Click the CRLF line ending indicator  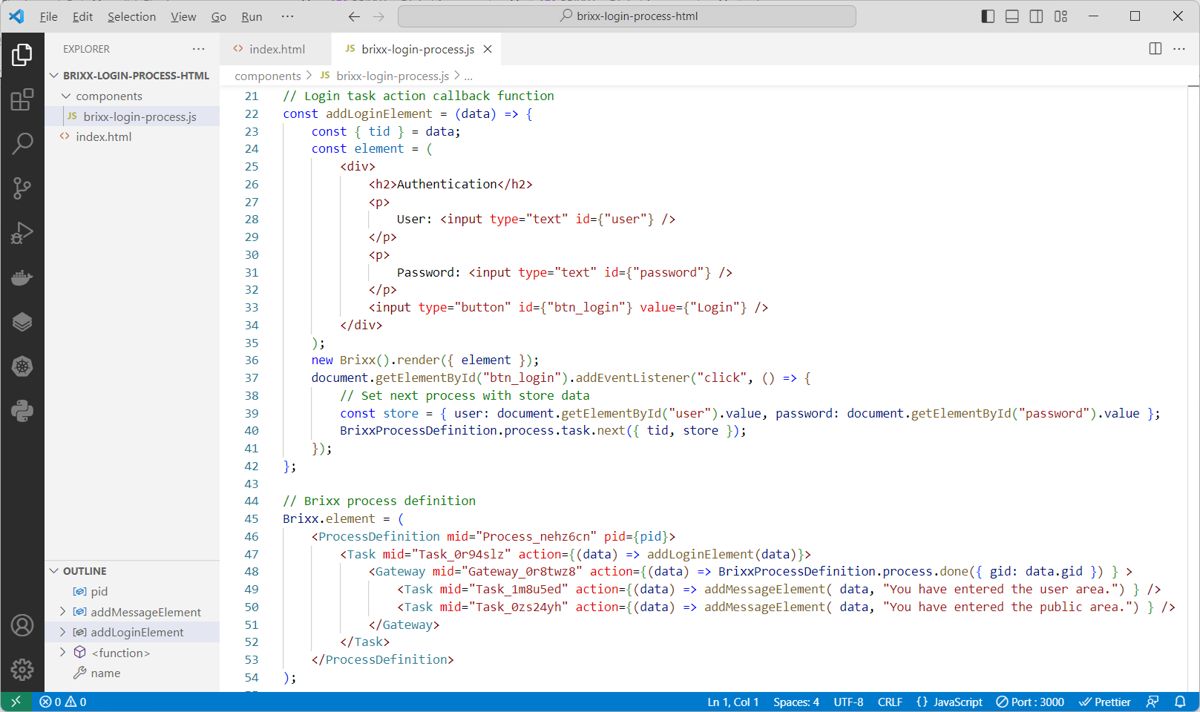pos(889,701)
